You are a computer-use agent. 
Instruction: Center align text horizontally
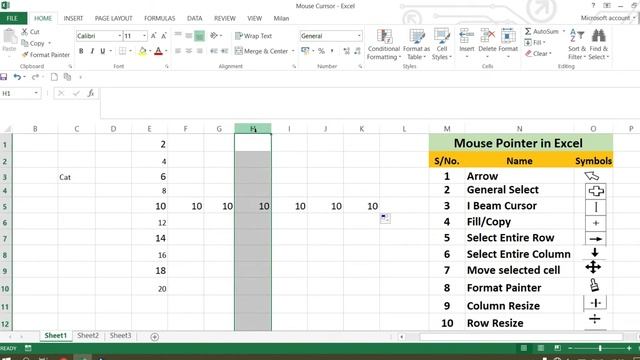[x=189, y=51]
